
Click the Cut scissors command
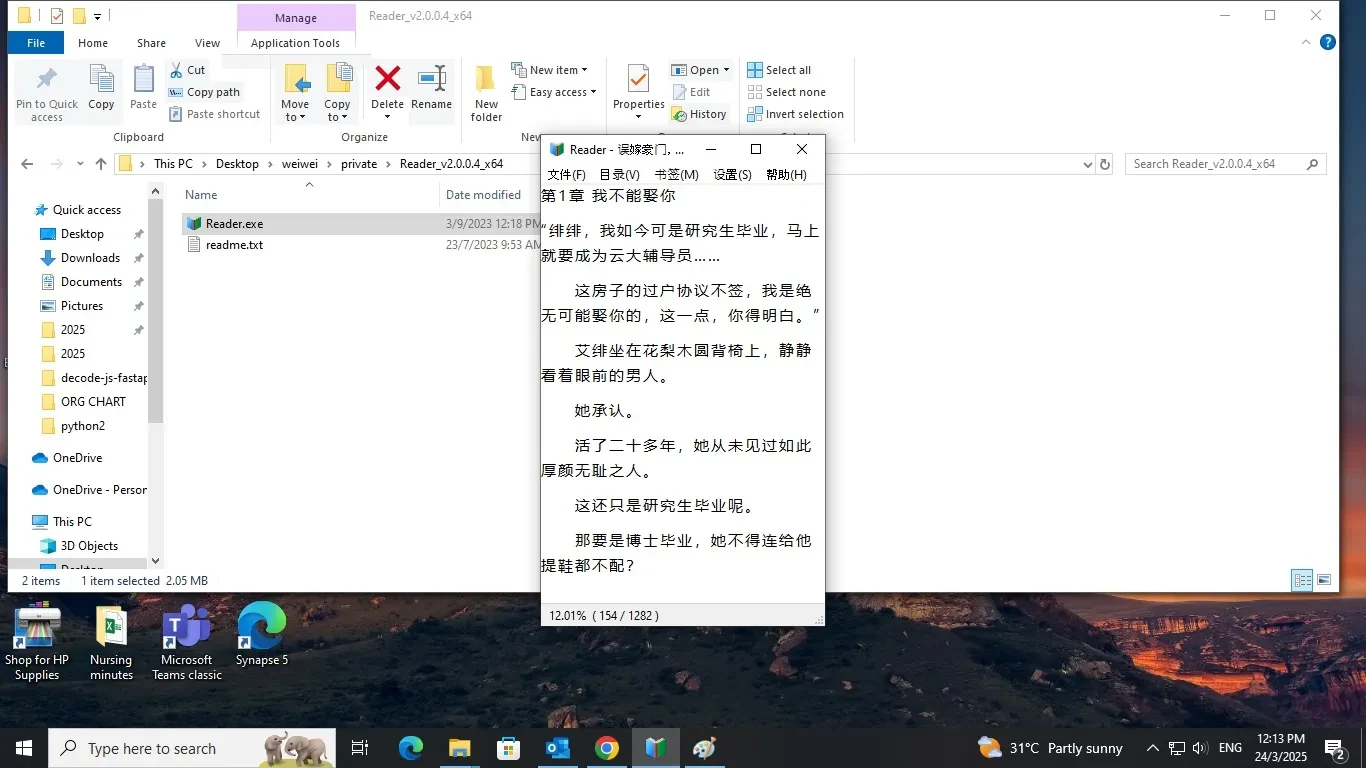click(x=187, y=70)
